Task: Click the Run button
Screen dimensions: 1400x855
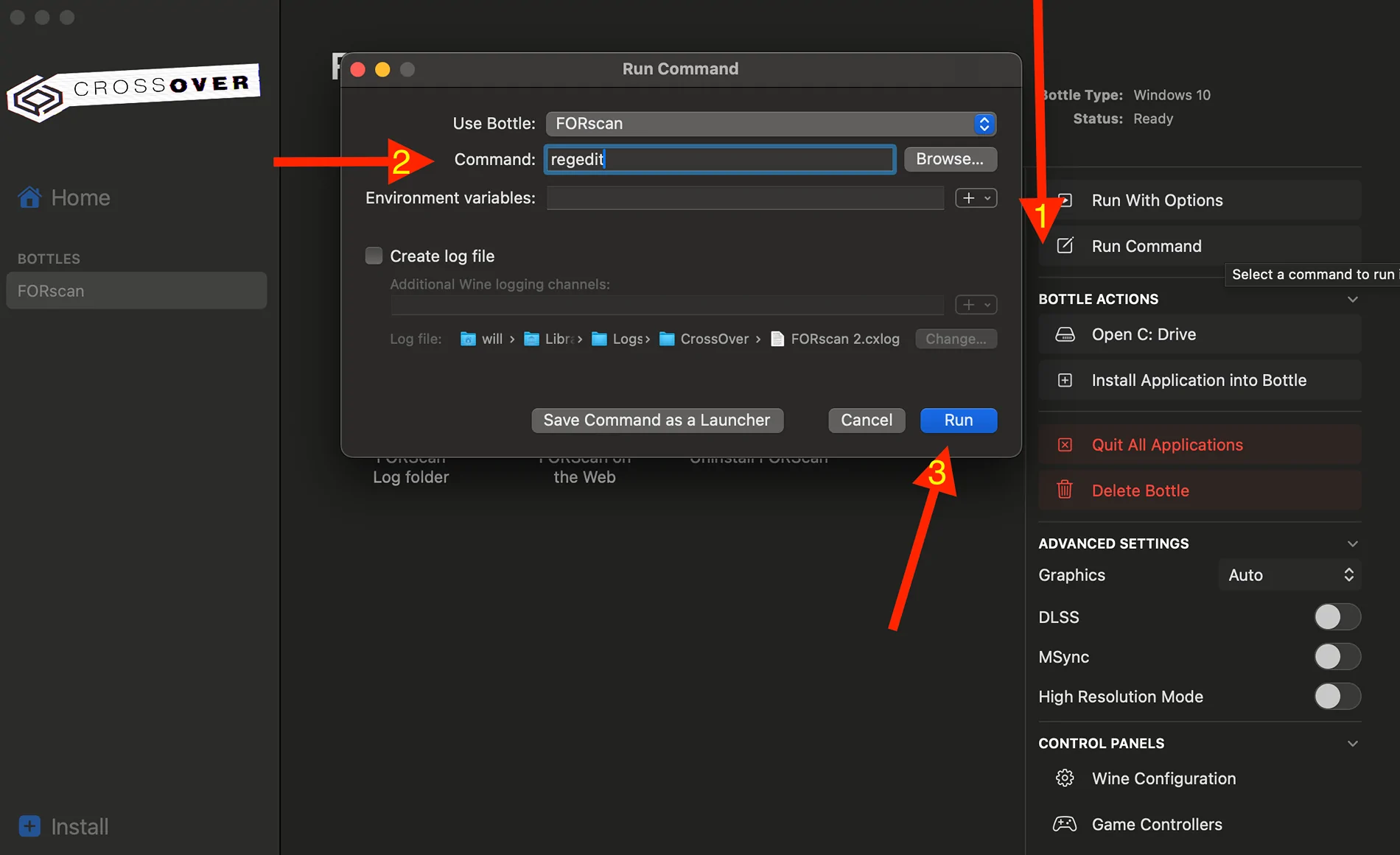Action: (959, 421)
